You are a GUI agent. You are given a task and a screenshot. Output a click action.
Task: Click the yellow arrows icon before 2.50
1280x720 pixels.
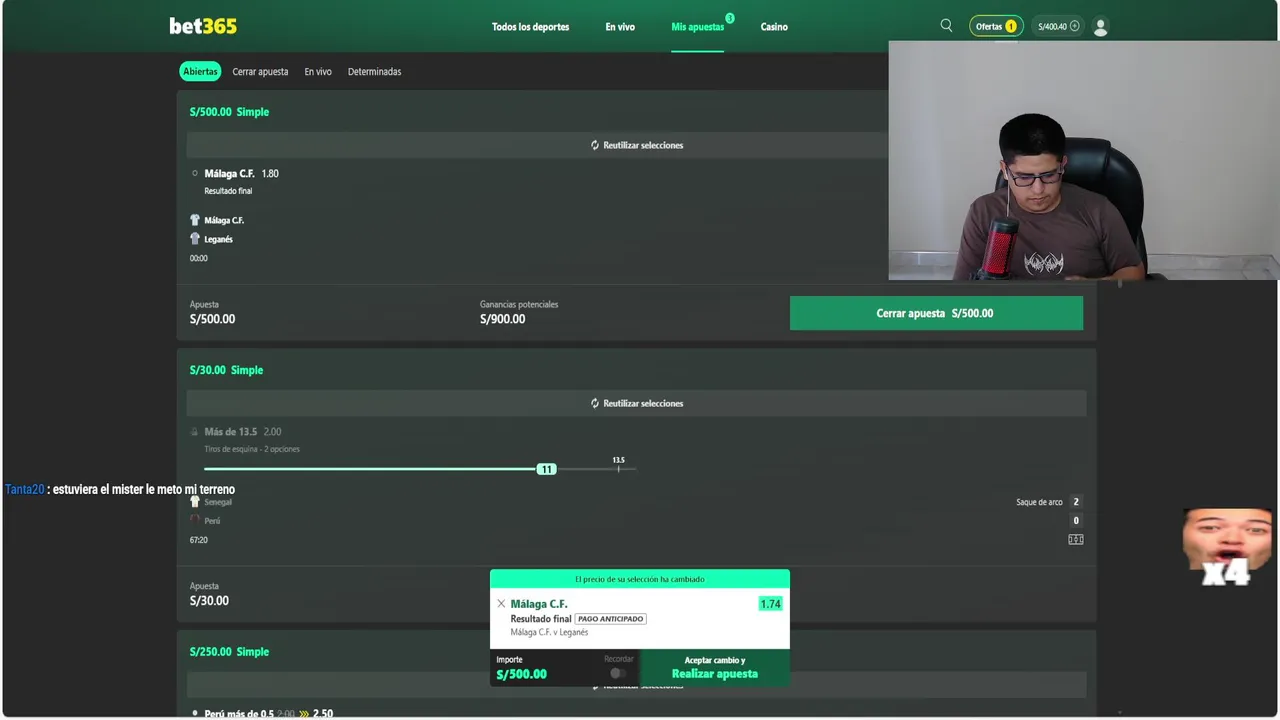pyautogui.click(x=304, y=714)
